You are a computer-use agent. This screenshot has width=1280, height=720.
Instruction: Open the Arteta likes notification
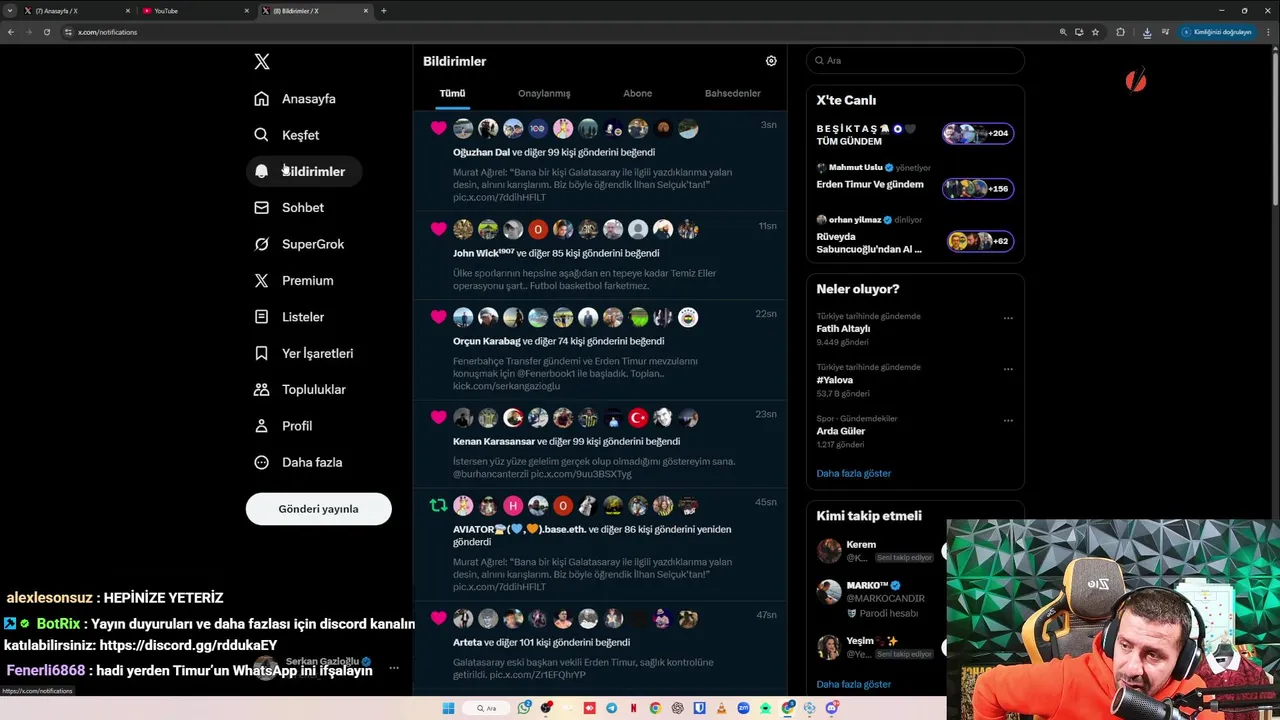(600, 645)
